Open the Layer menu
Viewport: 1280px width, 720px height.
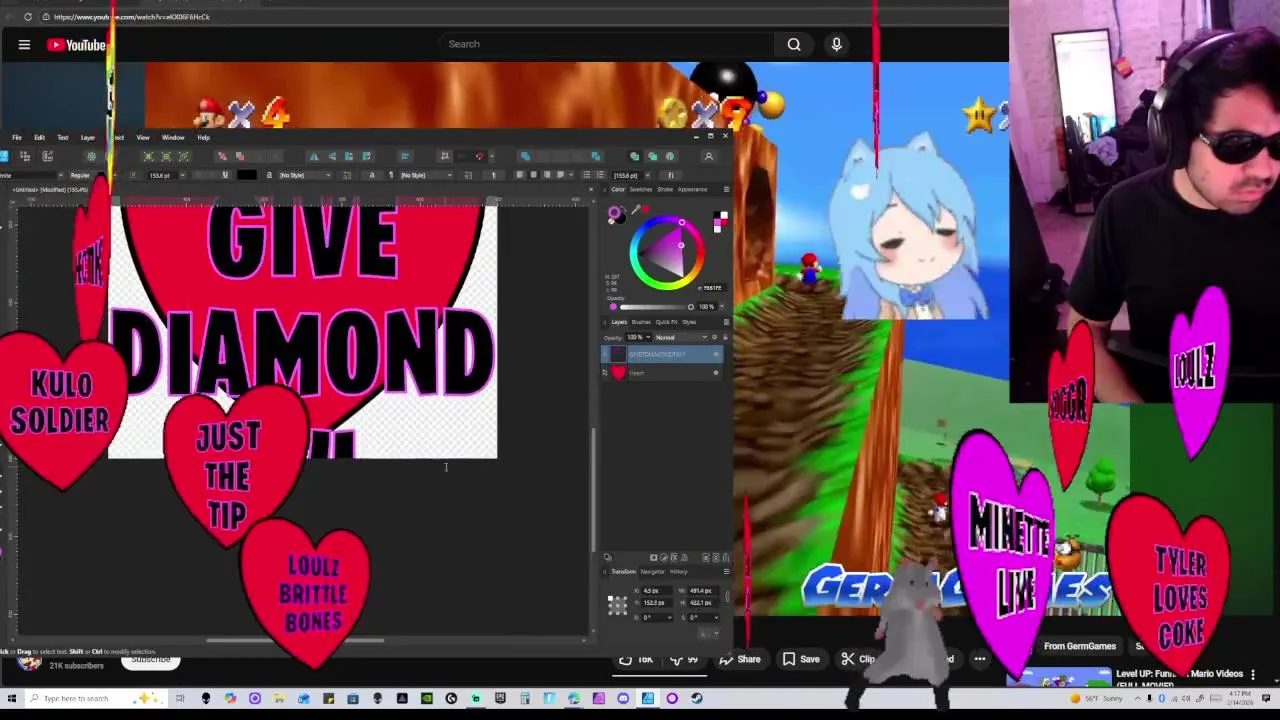coord(87,137)
